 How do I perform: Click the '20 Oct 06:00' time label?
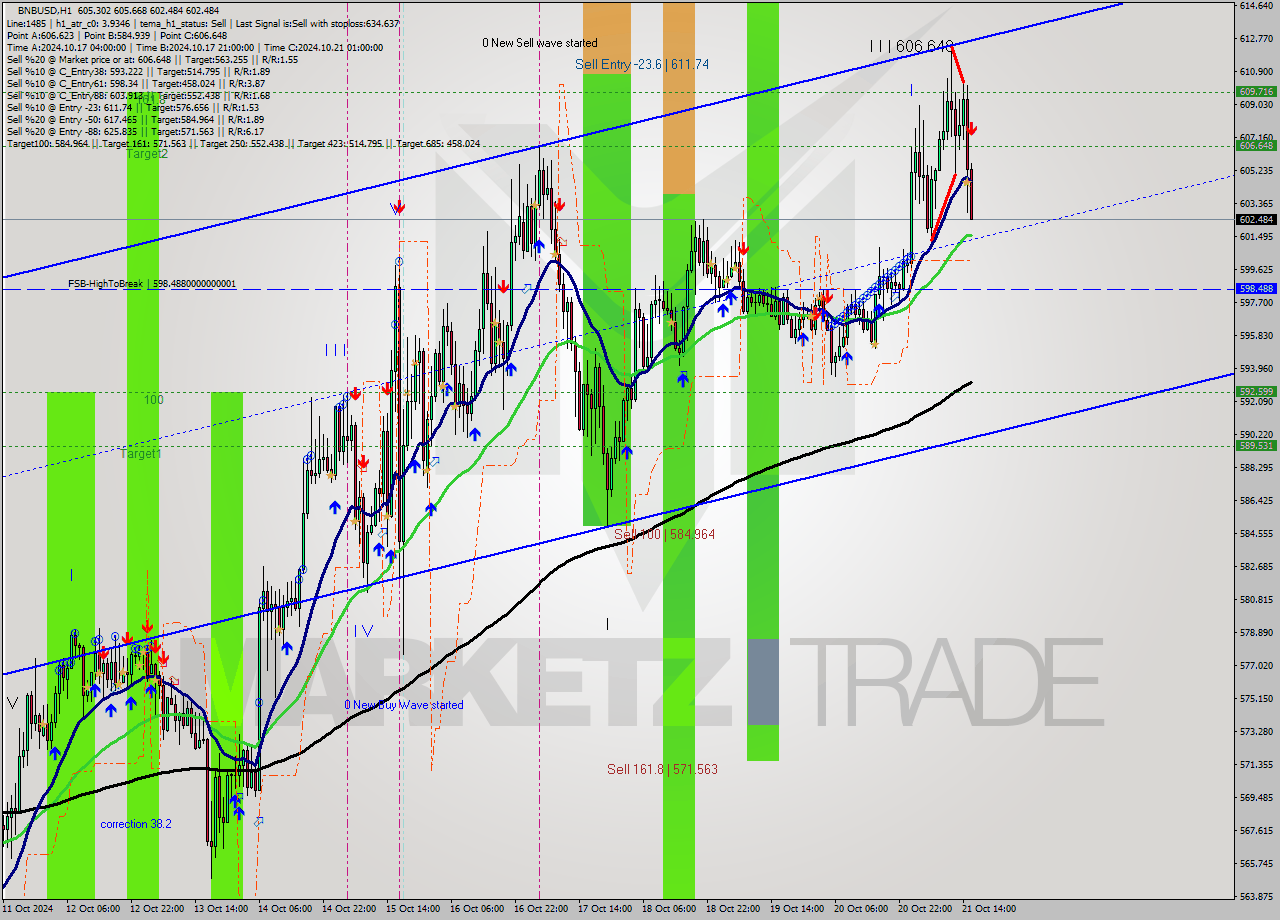(861, 909)
